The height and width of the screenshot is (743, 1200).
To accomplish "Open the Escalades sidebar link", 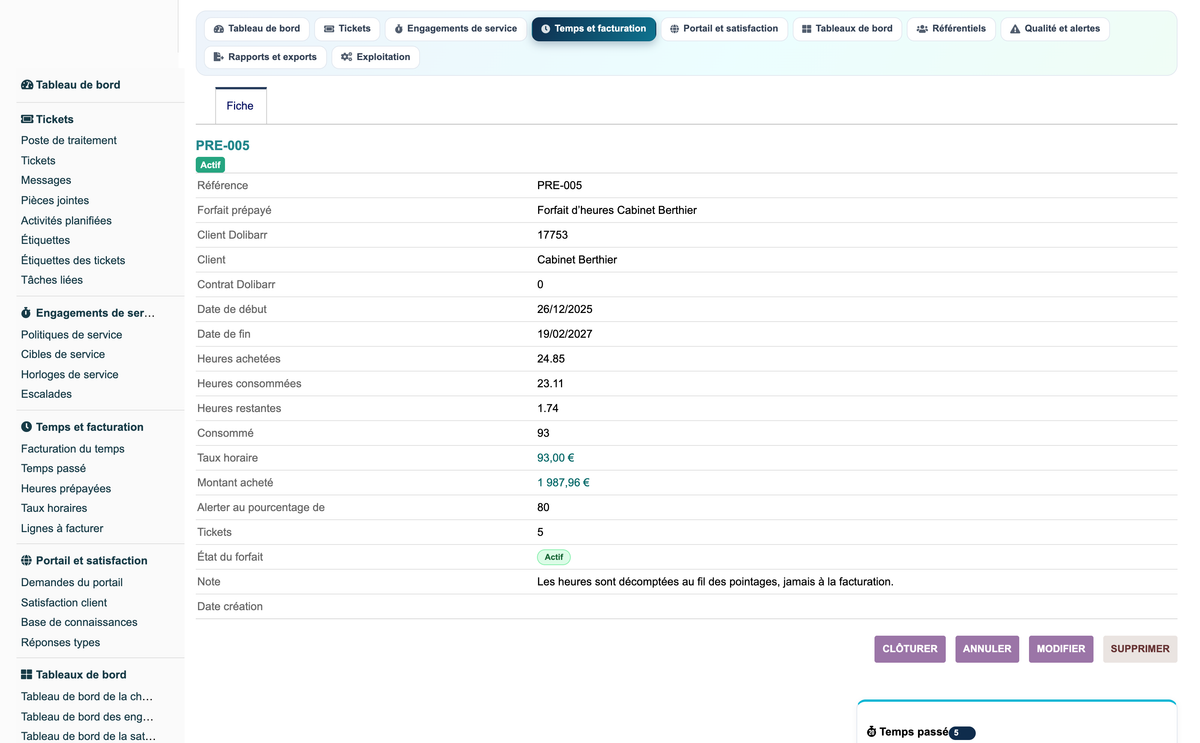I will pyautogui.click(x=46, y=395).
